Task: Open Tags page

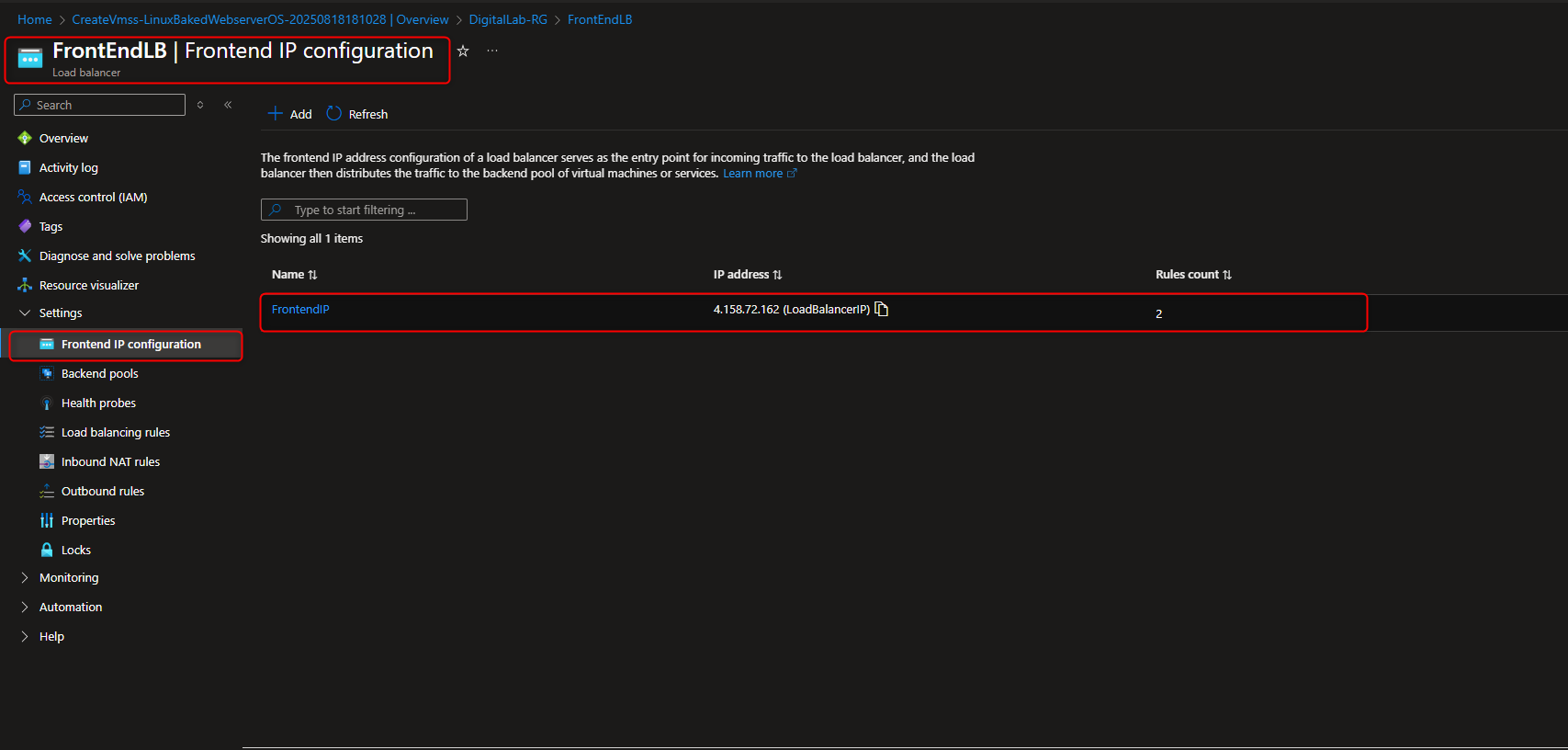Action: point(51,226)
